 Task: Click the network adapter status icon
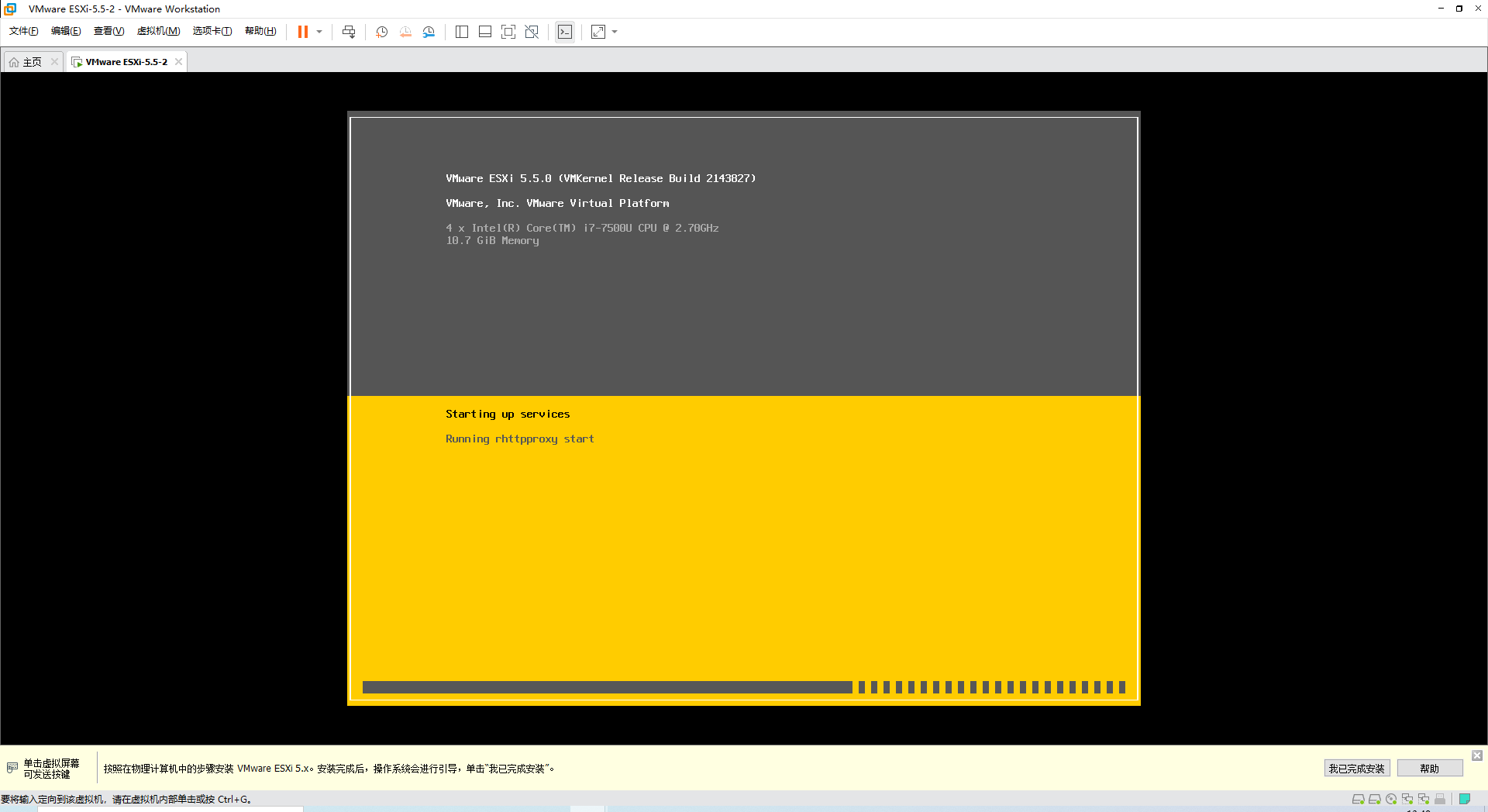point(1409,799)
